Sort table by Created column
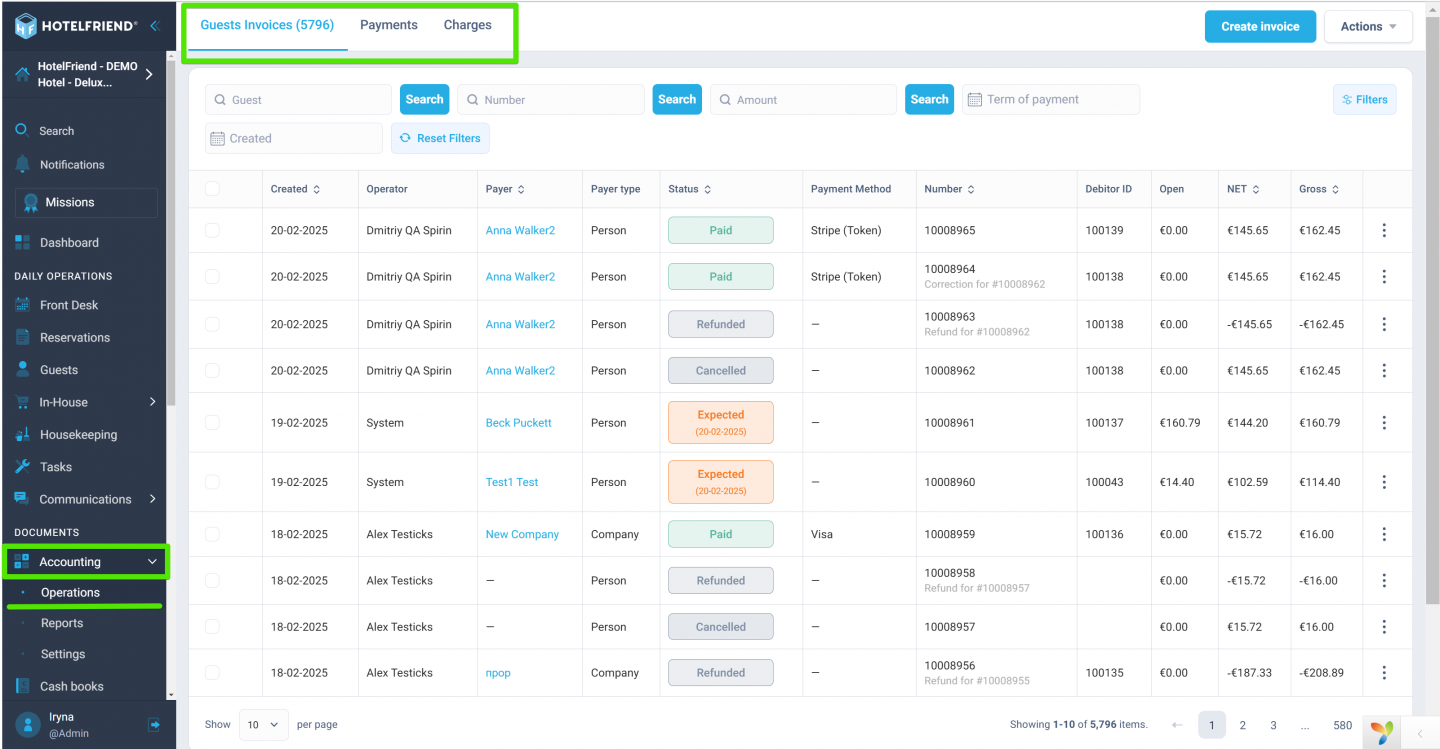The image size is (1440, 749). point(295,189)
